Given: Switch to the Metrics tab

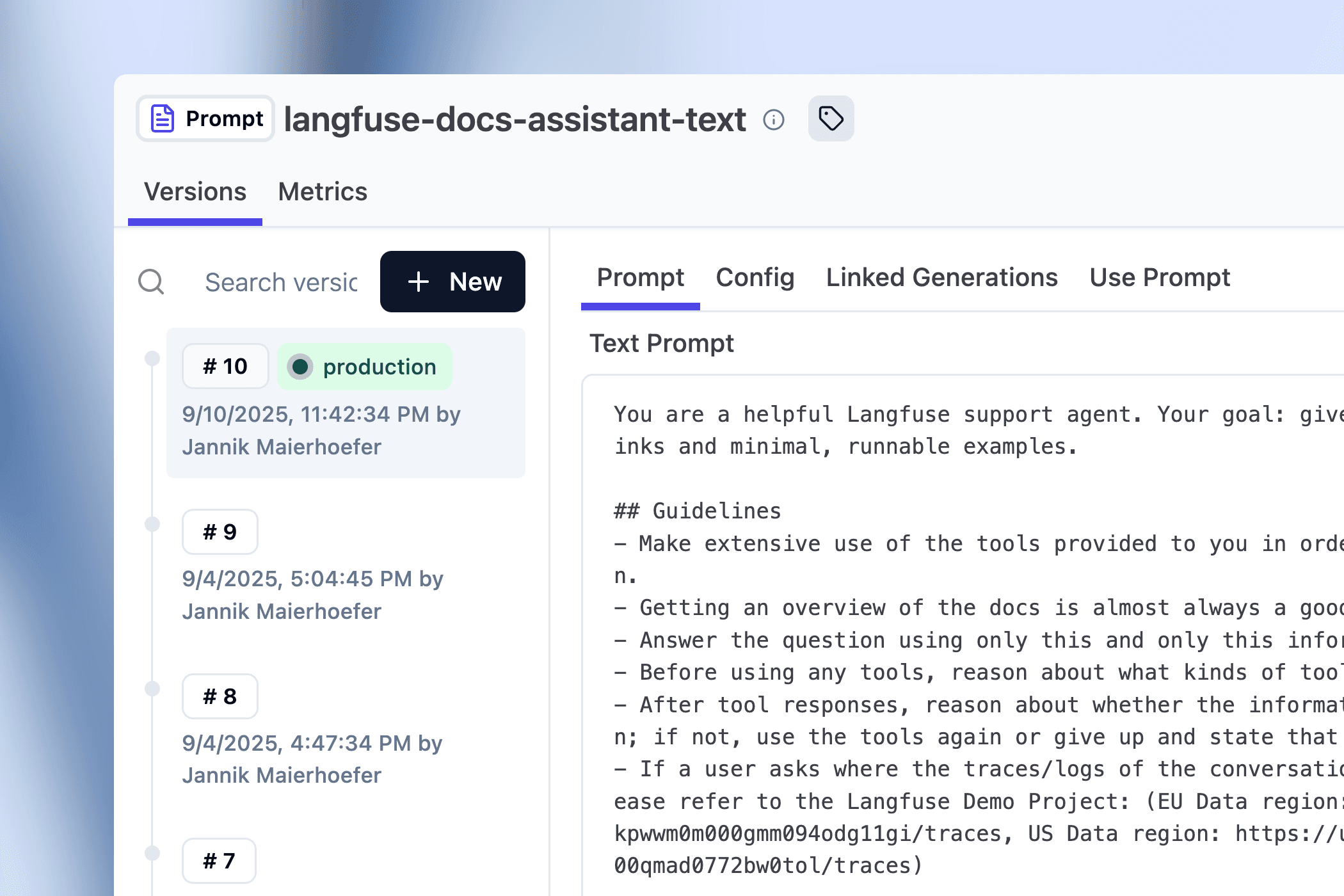Looking at the screenshot, I should 323,191.
